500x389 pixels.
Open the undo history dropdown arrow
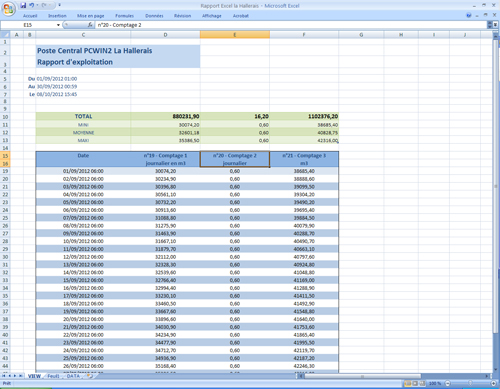[x=37, y=5]
